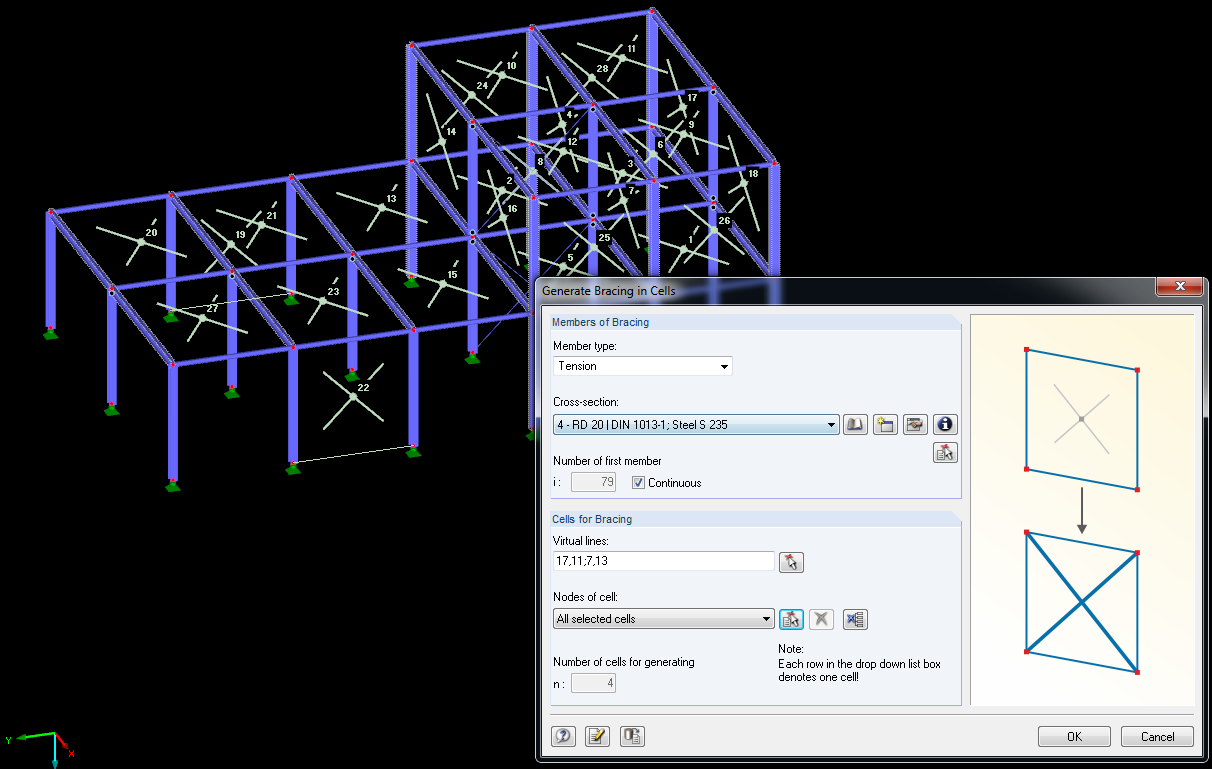Close the Generate Bracing in Cells dialog
The height and width of the screenshot is (769, 1212).
[x=1179, y=288]
